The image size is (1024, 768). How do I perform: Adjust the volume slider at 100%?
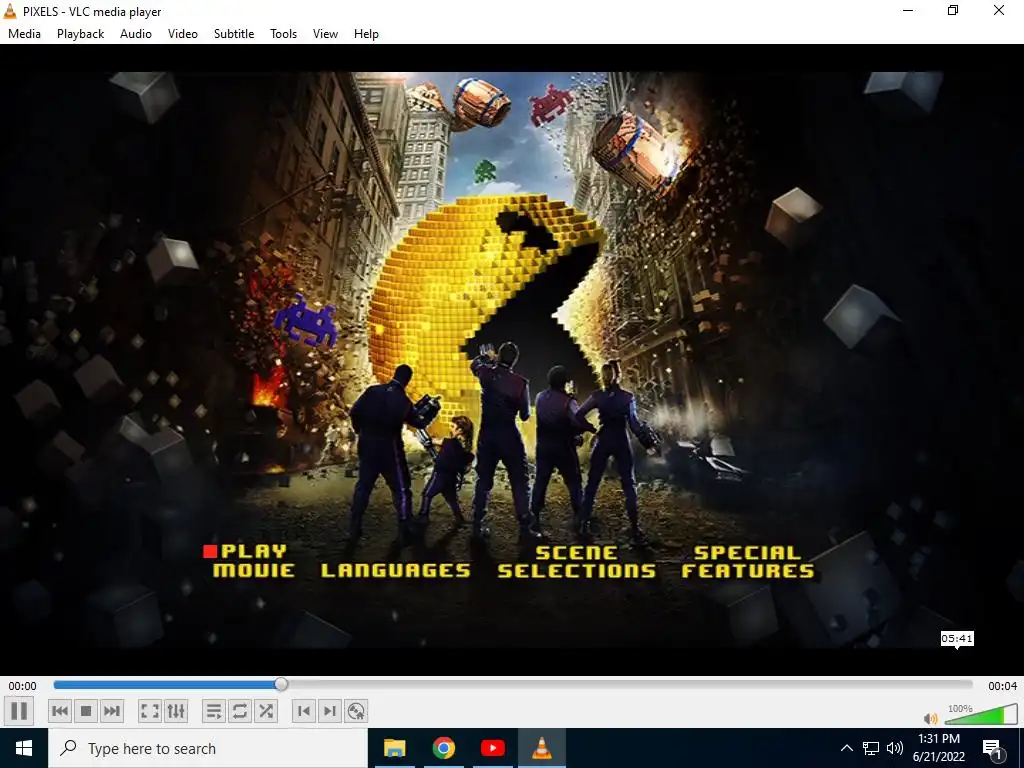(981, 714)
